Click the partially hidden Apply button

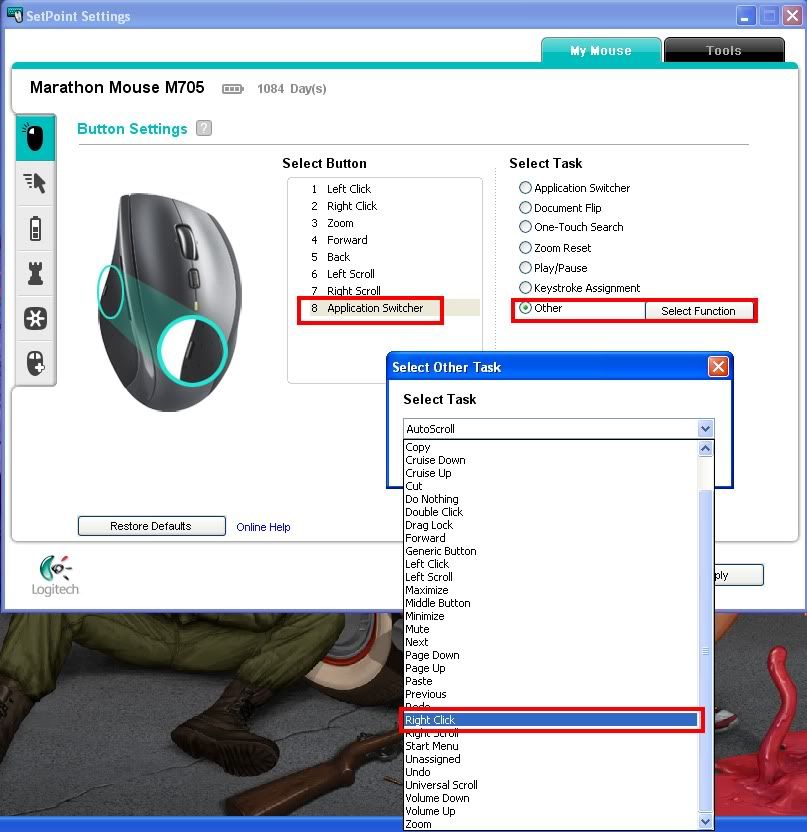[739, 575]
